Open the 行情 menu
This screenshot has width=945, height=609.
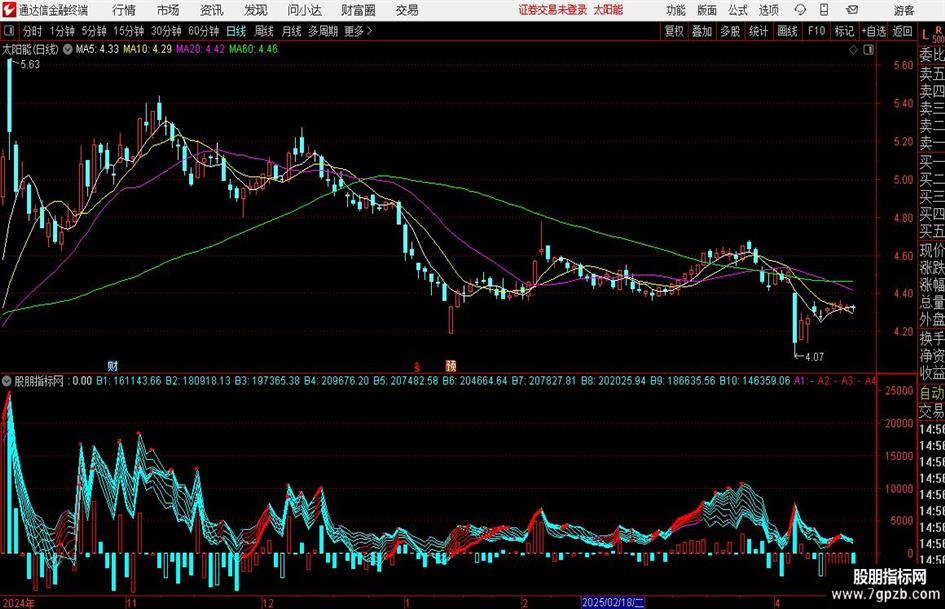click(124, 10)
